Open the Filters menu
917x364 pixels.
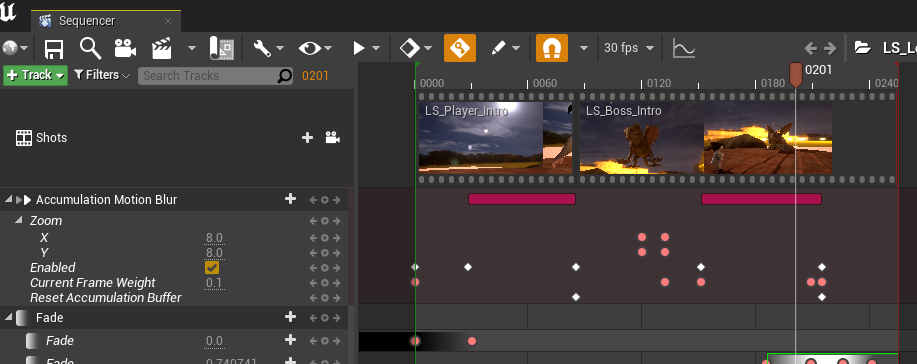(x=102, y=75)
